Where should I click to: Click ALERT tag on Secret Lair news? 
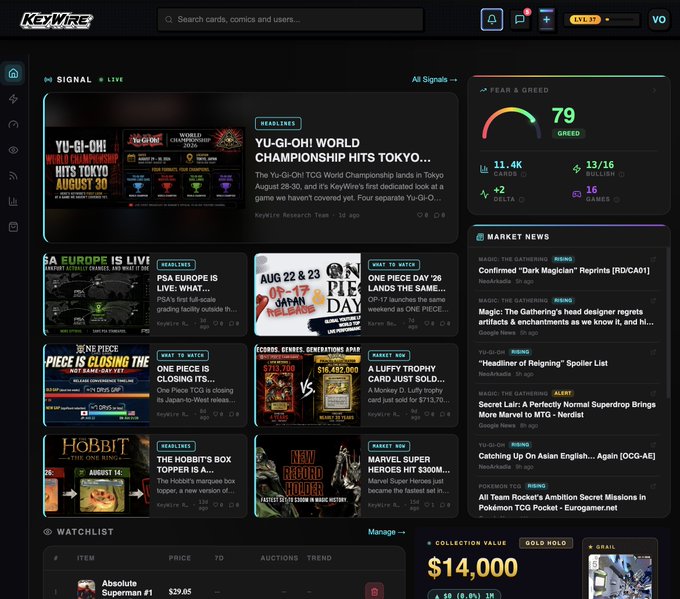(562, 393)
